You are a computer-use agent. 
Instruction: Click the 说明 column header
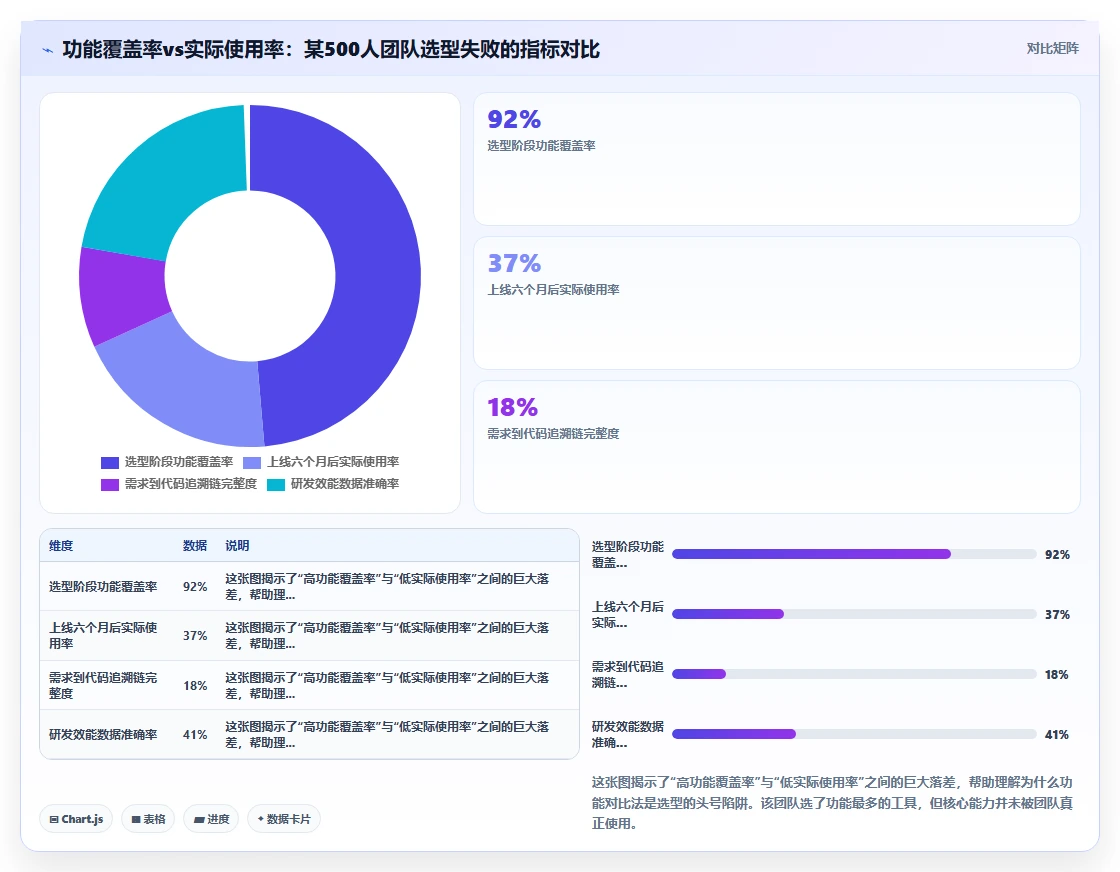tap(237, 546)
